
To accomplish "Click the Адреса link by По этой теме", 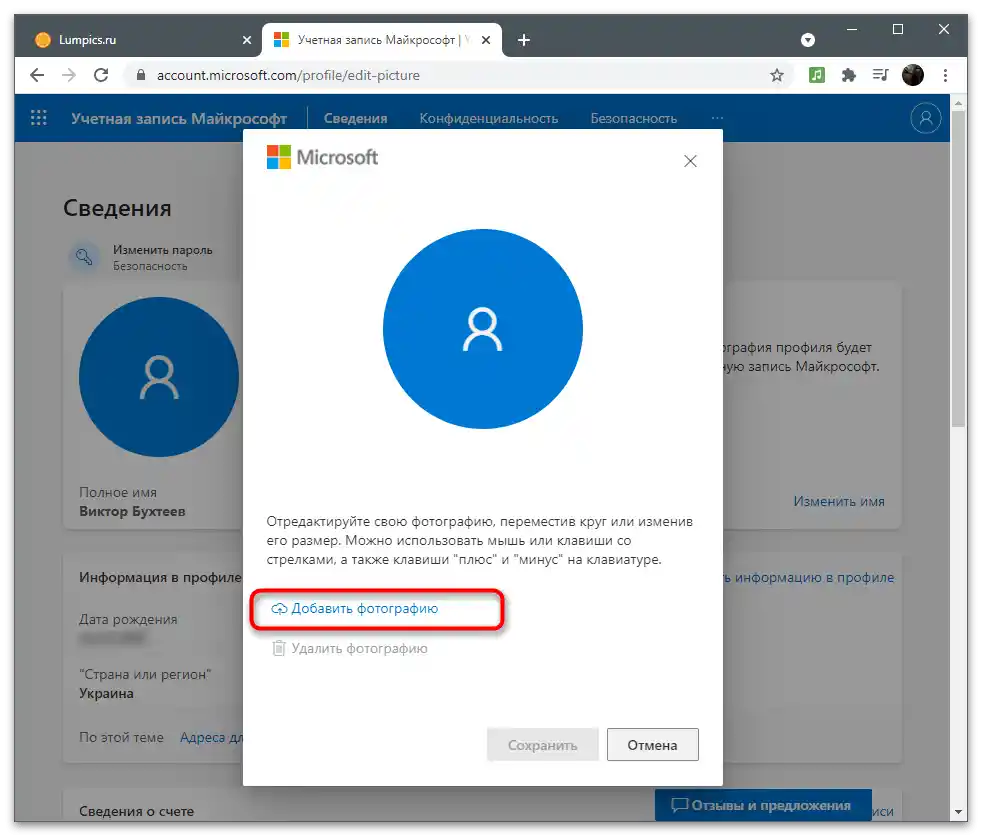I will [x=211, y=737].
